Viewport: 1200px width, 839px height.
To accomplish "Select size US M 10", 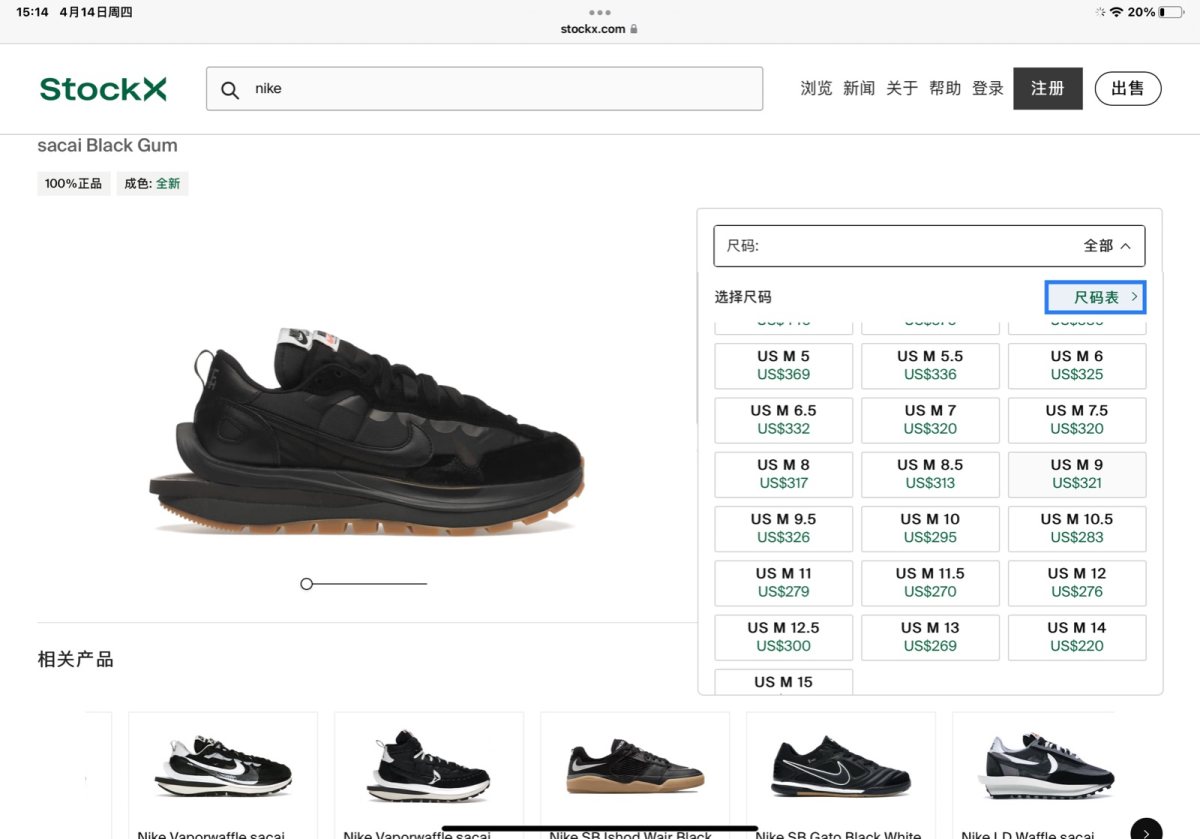I will [930, 528].
